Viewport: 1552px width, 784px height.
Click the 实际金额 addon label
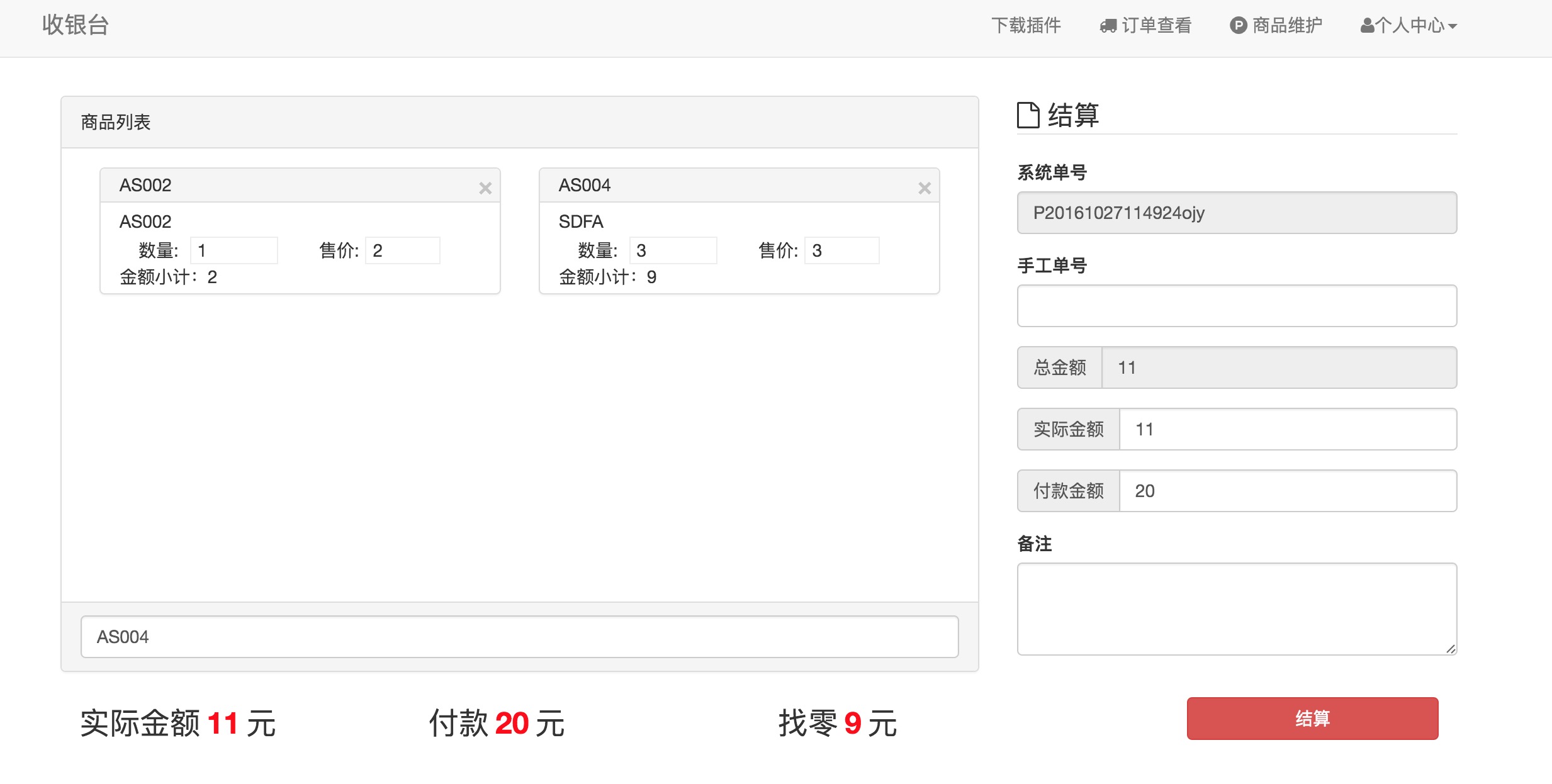1069,429
